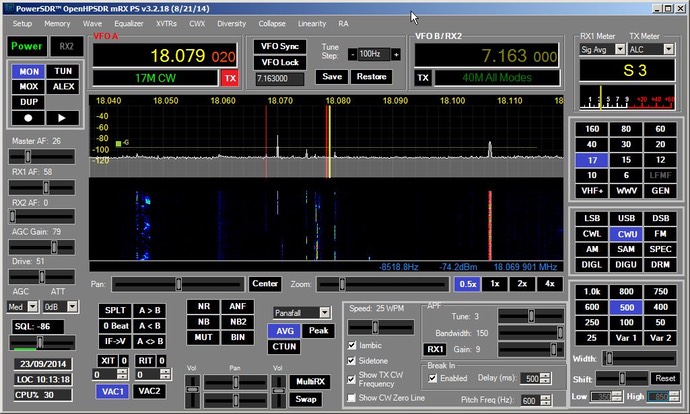Open the Setup menu
This screenshot has height=414, width=690.
pos(22,22)
